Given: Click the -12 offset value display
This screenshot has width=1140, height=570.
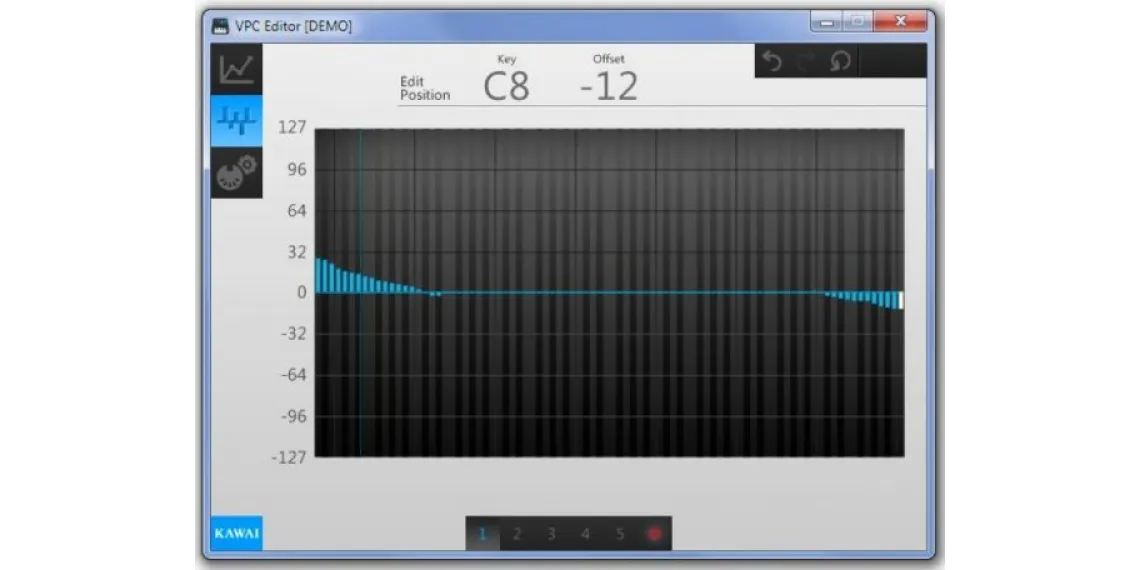Looking at the screenshot, I should pos(608,87).
